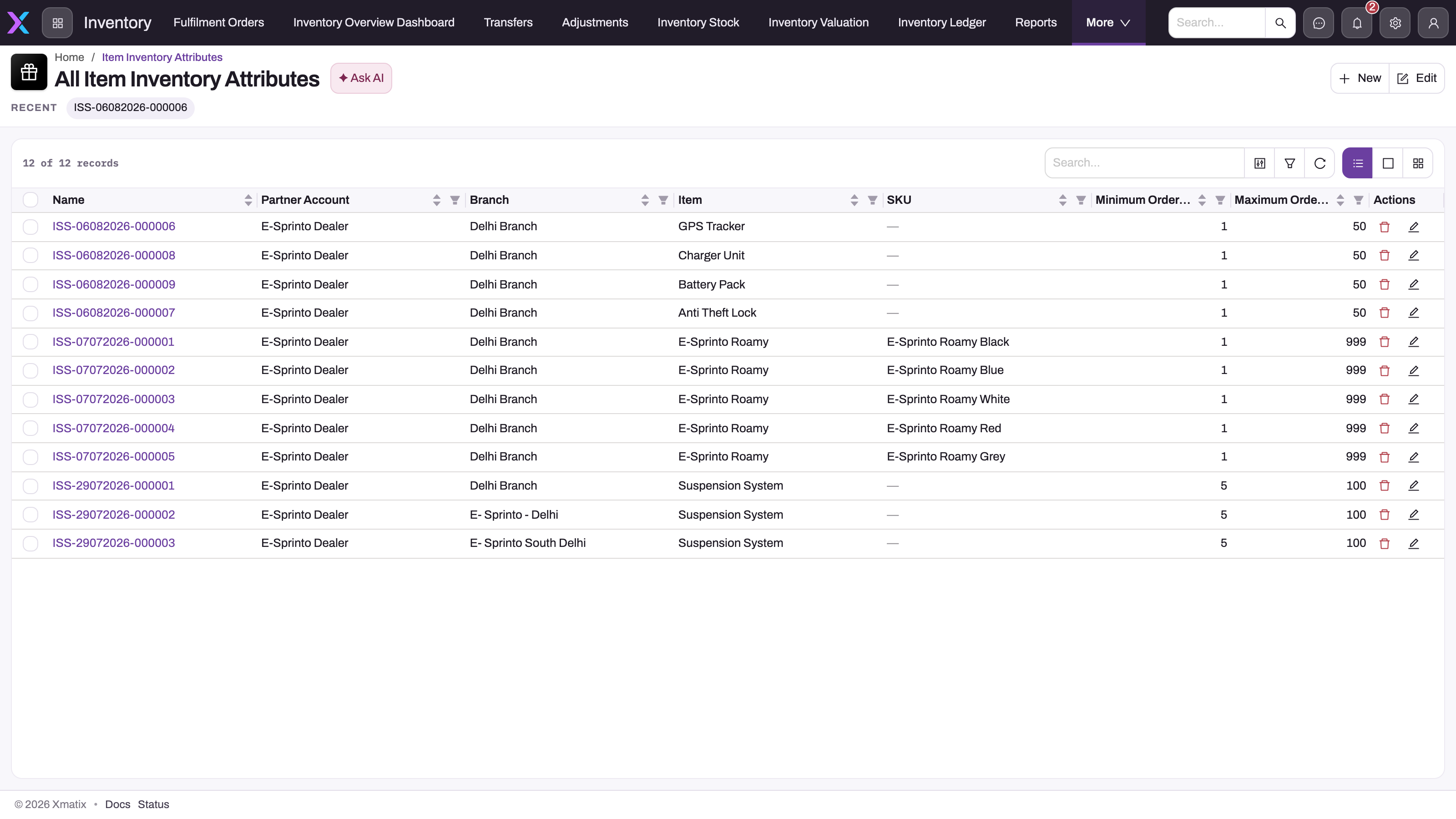Delete the E-Sprinto Roamy Red row
The height and width of the screenshot is (819, 1456).
coord(1384,429)
